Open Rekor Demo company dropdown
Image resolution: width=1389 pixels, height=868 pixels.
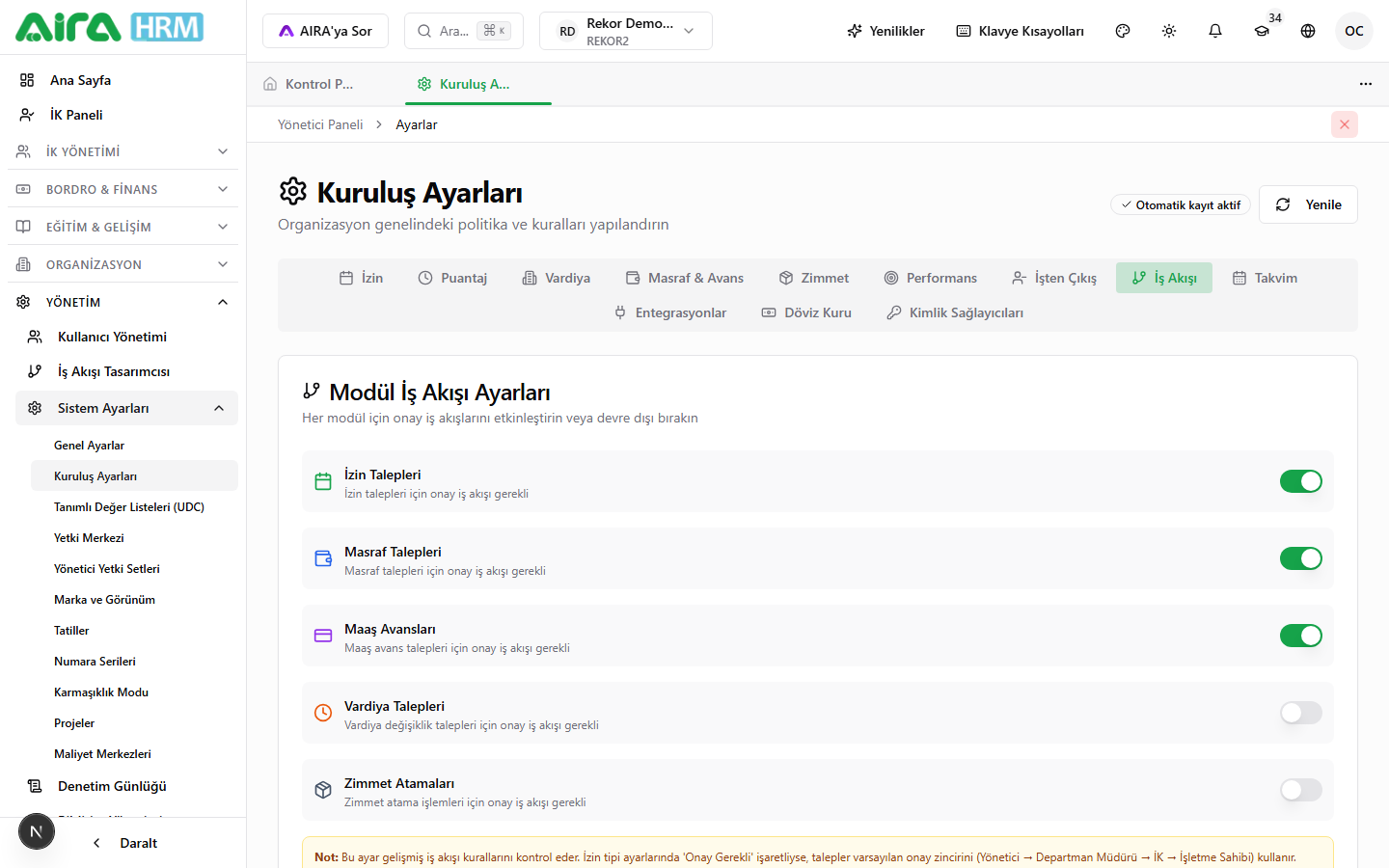pyautogui.click(x=626, y=31)
